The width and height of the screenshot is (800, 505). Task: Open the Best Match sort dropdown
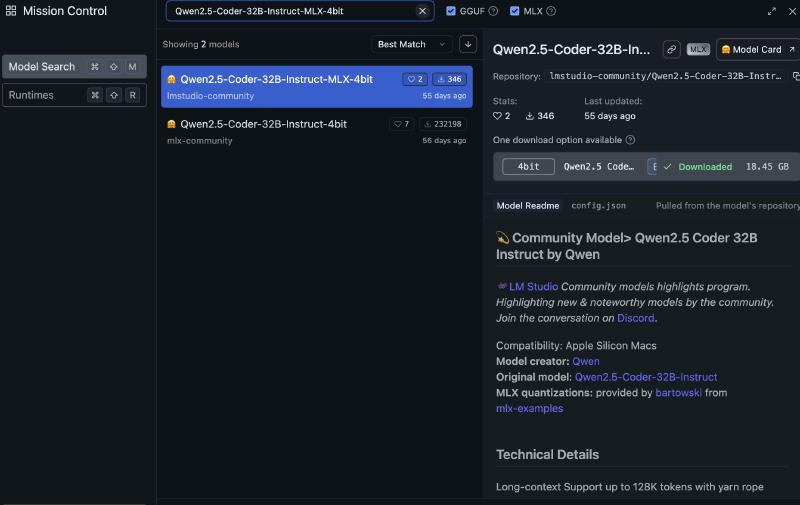[411, 44]
